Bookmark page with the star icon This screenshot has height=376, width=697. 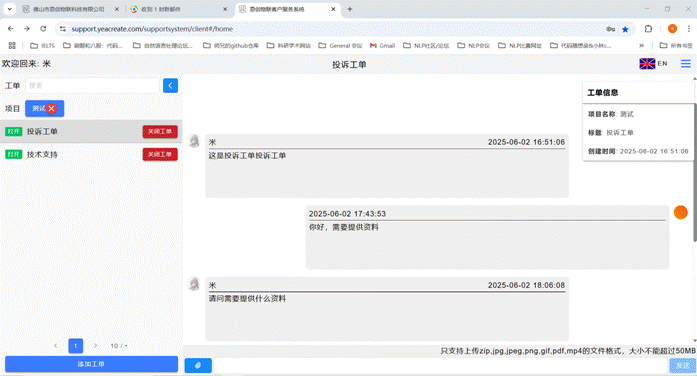tap(625, 29)
